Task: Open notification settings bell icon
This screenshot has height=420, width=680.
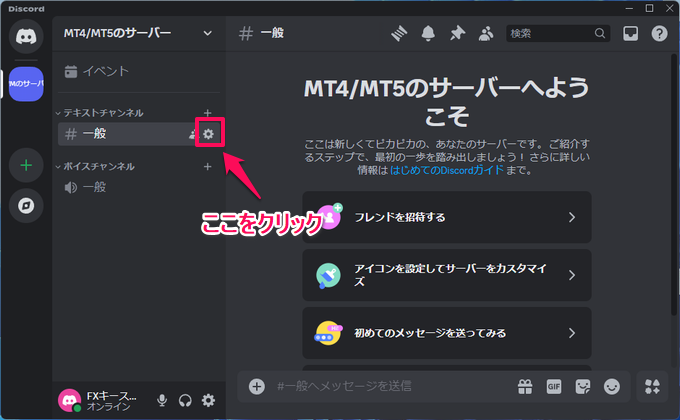Action: click(x=428, y=33)
